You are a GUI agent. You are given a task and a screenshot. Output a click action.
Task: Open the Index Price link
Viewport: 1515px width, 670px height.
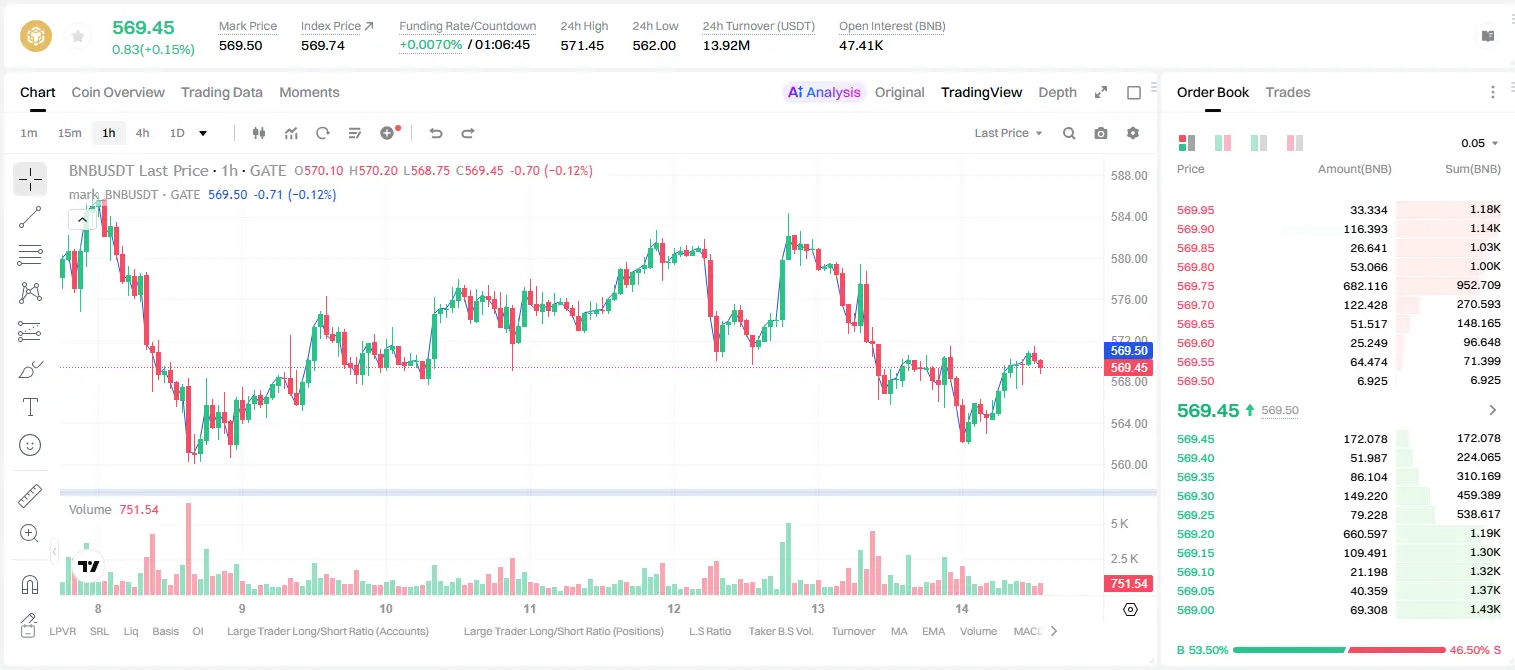coord(337,26)
